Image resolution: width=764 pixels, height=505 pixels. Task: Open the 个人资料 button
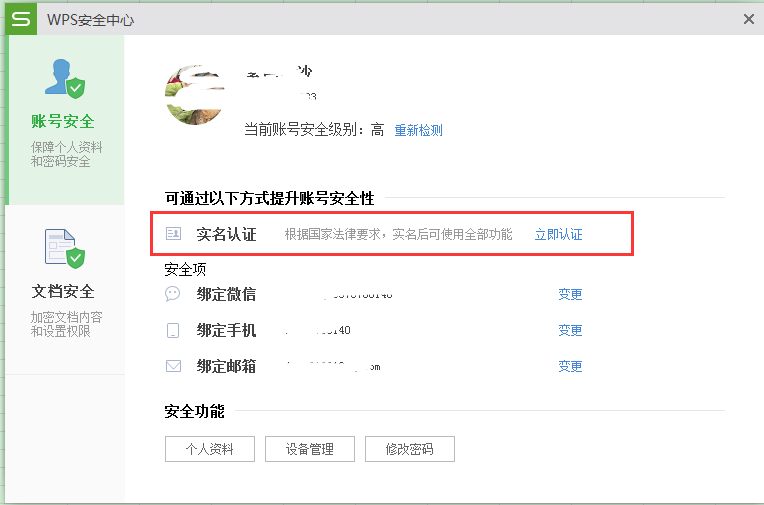(210, 449)
